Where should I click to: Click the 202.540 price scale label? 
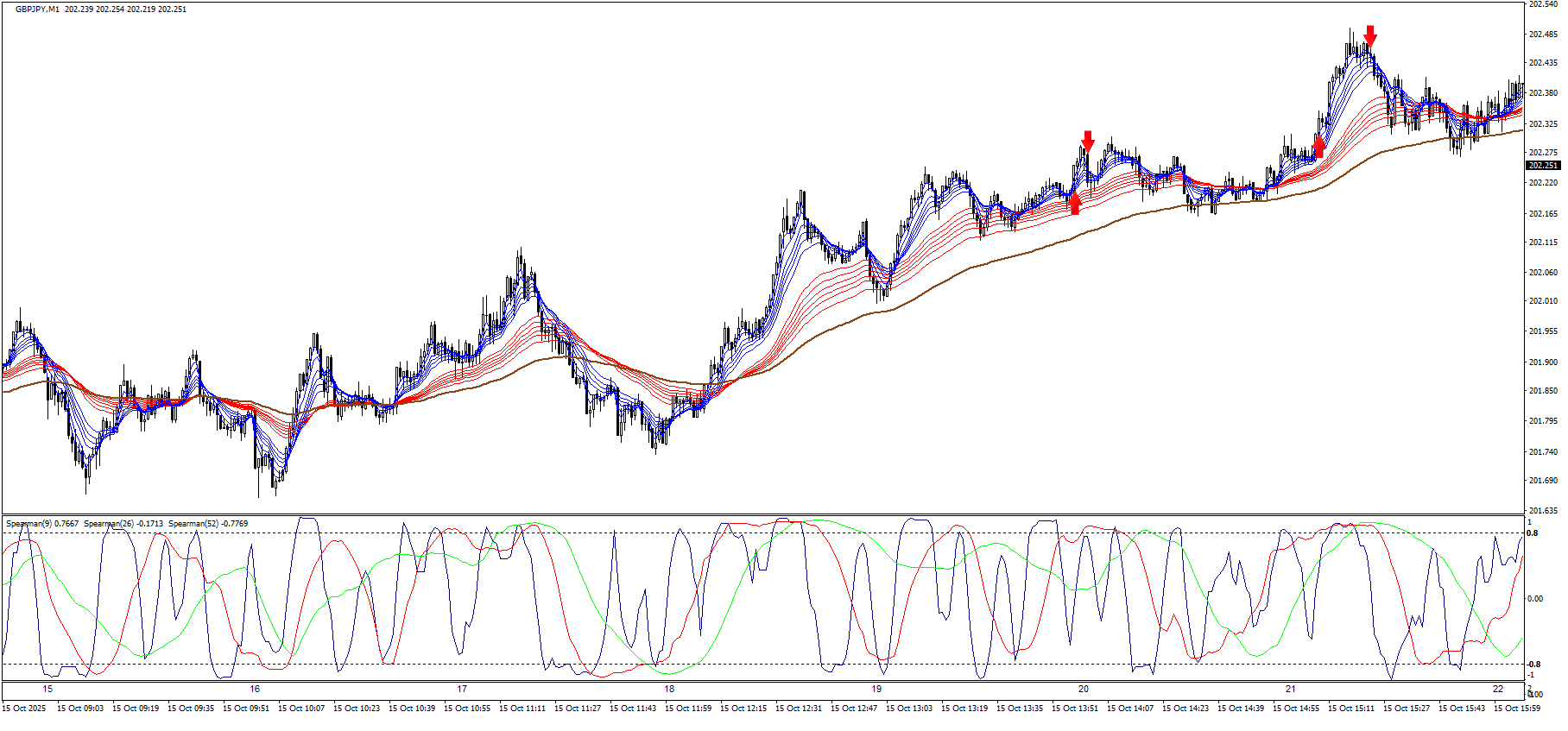pos(1542,4)
